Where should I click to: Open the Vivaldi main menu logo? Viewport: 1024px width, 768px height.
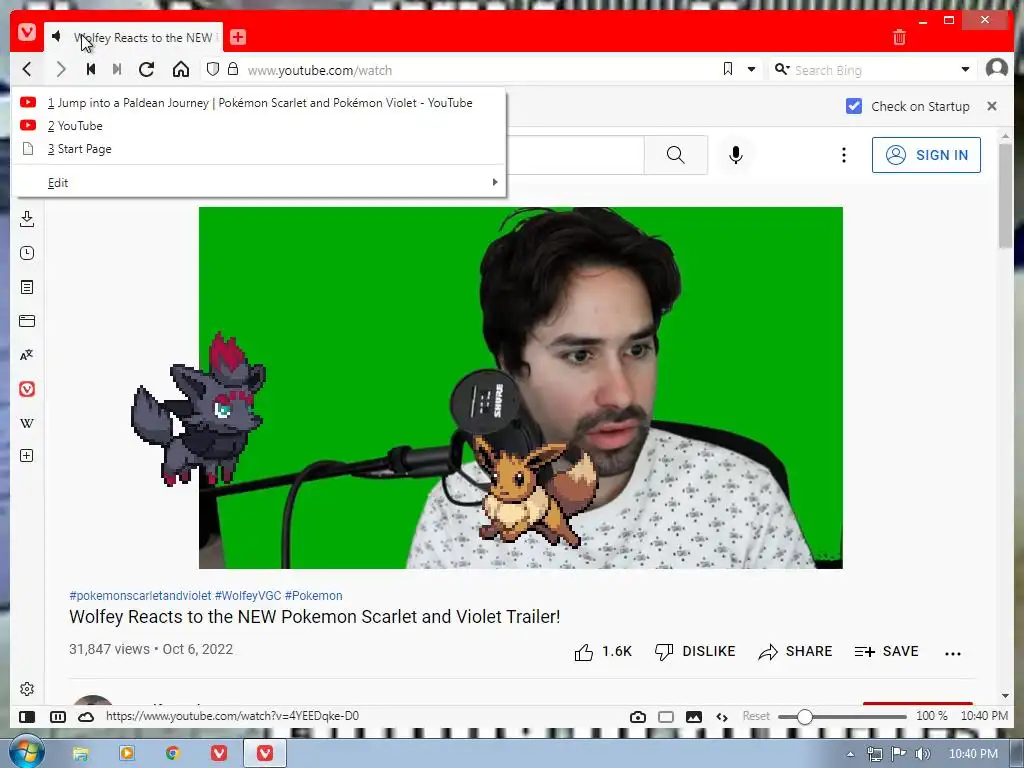tap(27, 32)
